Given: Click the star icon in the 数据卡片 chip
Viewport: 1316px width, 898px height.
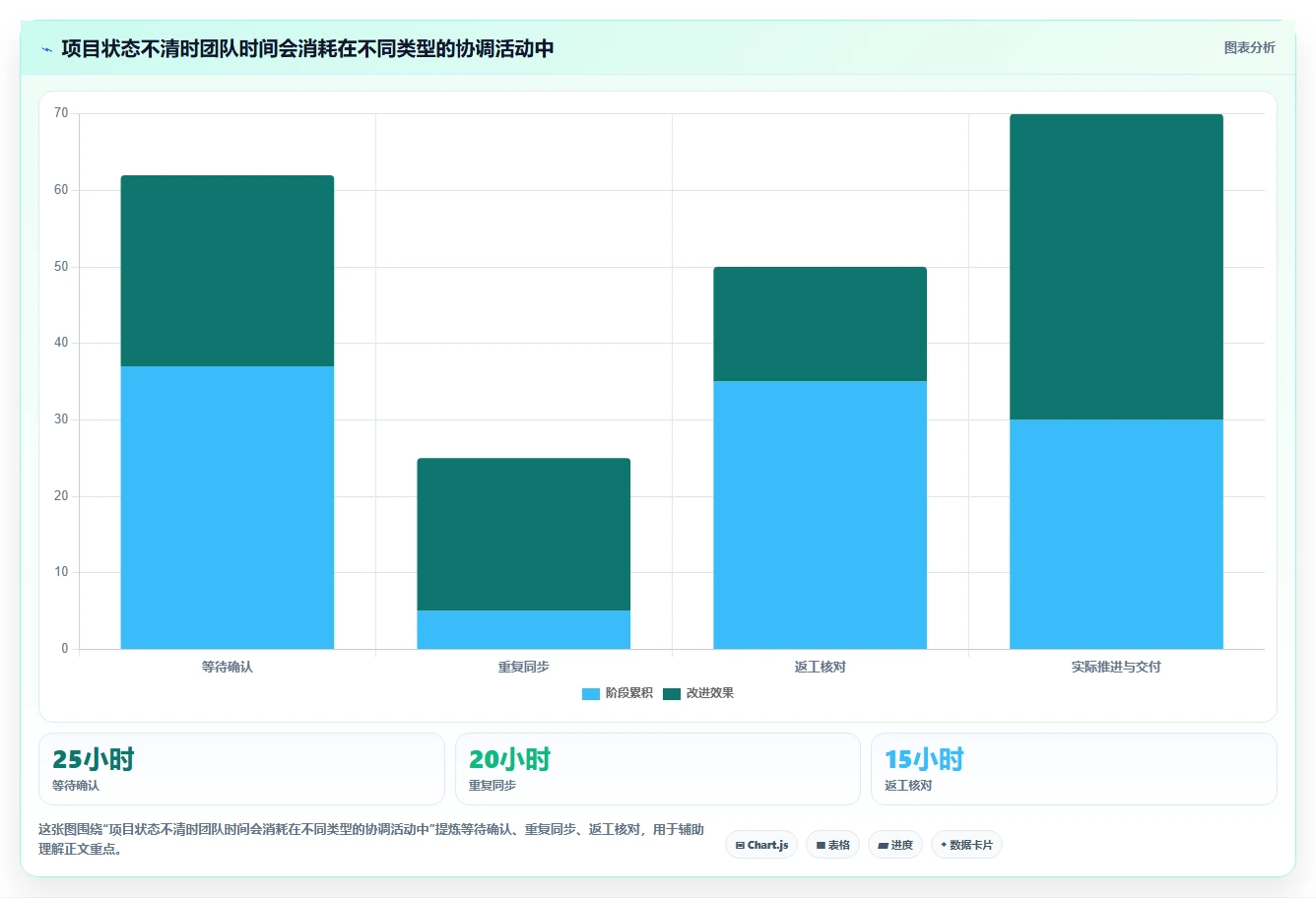Looking at the screenshot, I should (944, 845).
